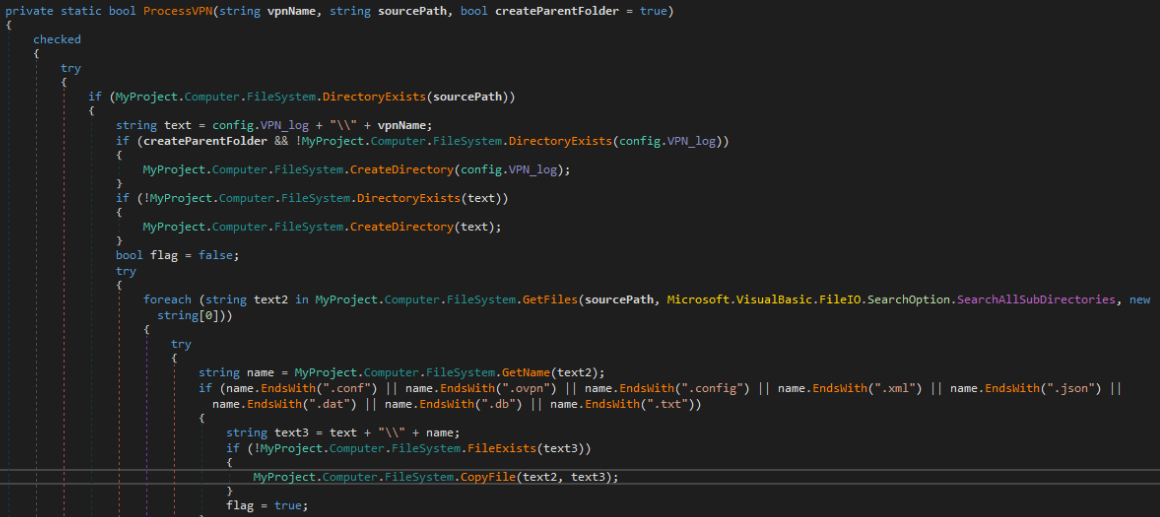Click 'flag = true;' statement

pyautogui.click(x=266, y=505)
